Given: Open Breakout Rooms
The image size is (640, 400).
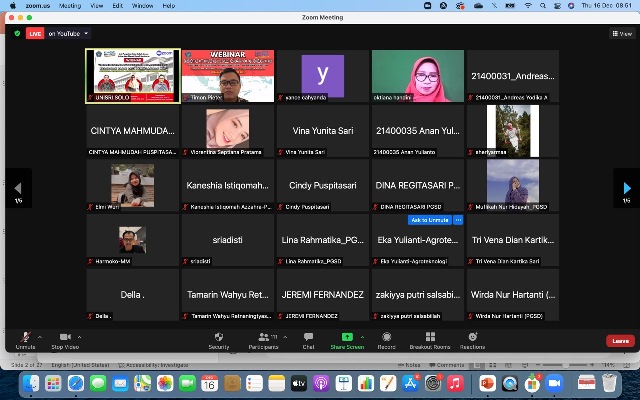Looking at the screenshot, I should pyautogui.click(x=429, y=337).
